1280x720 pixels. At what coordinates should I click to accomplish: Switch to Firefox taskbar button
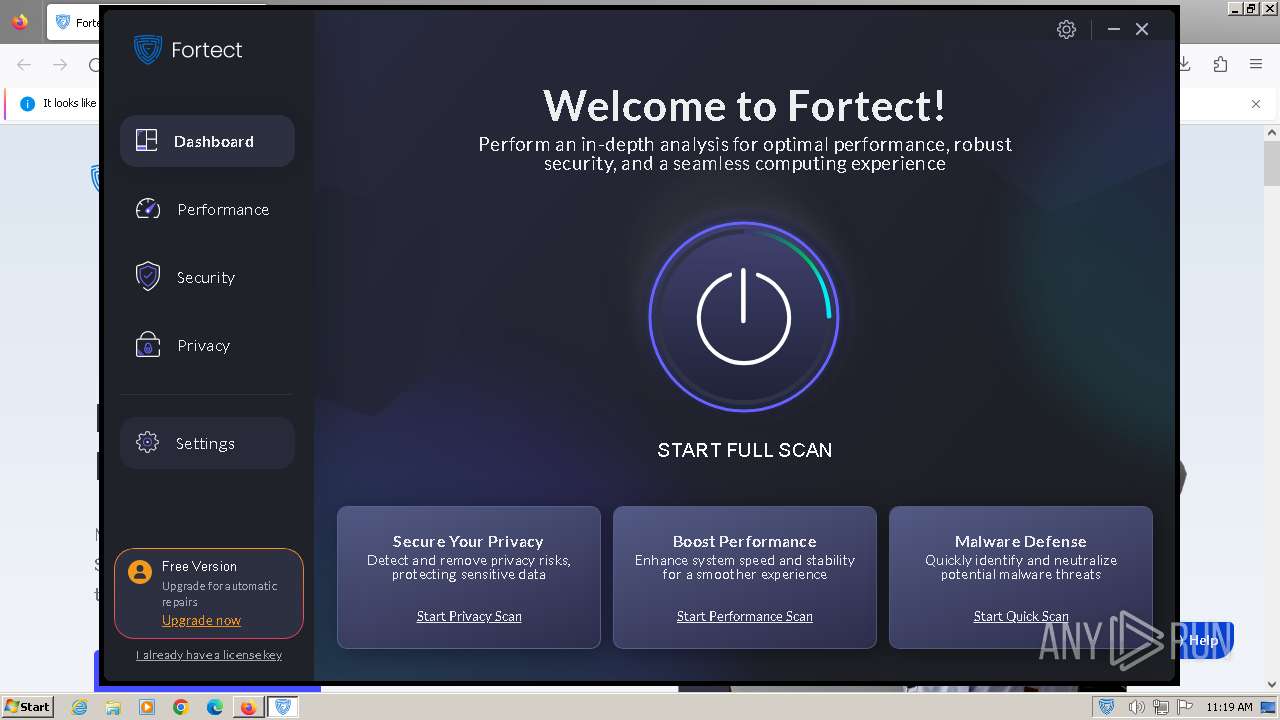[x=248, y=707]
